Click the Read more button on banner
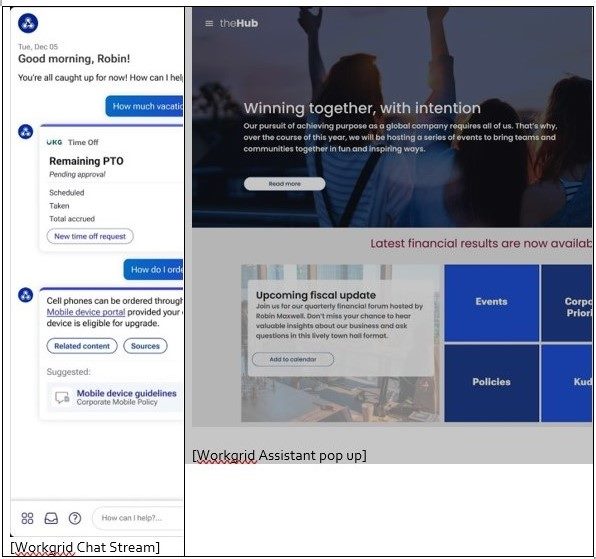Image resolution: width=596 pixels, height=559 pixels. (285, 184)
